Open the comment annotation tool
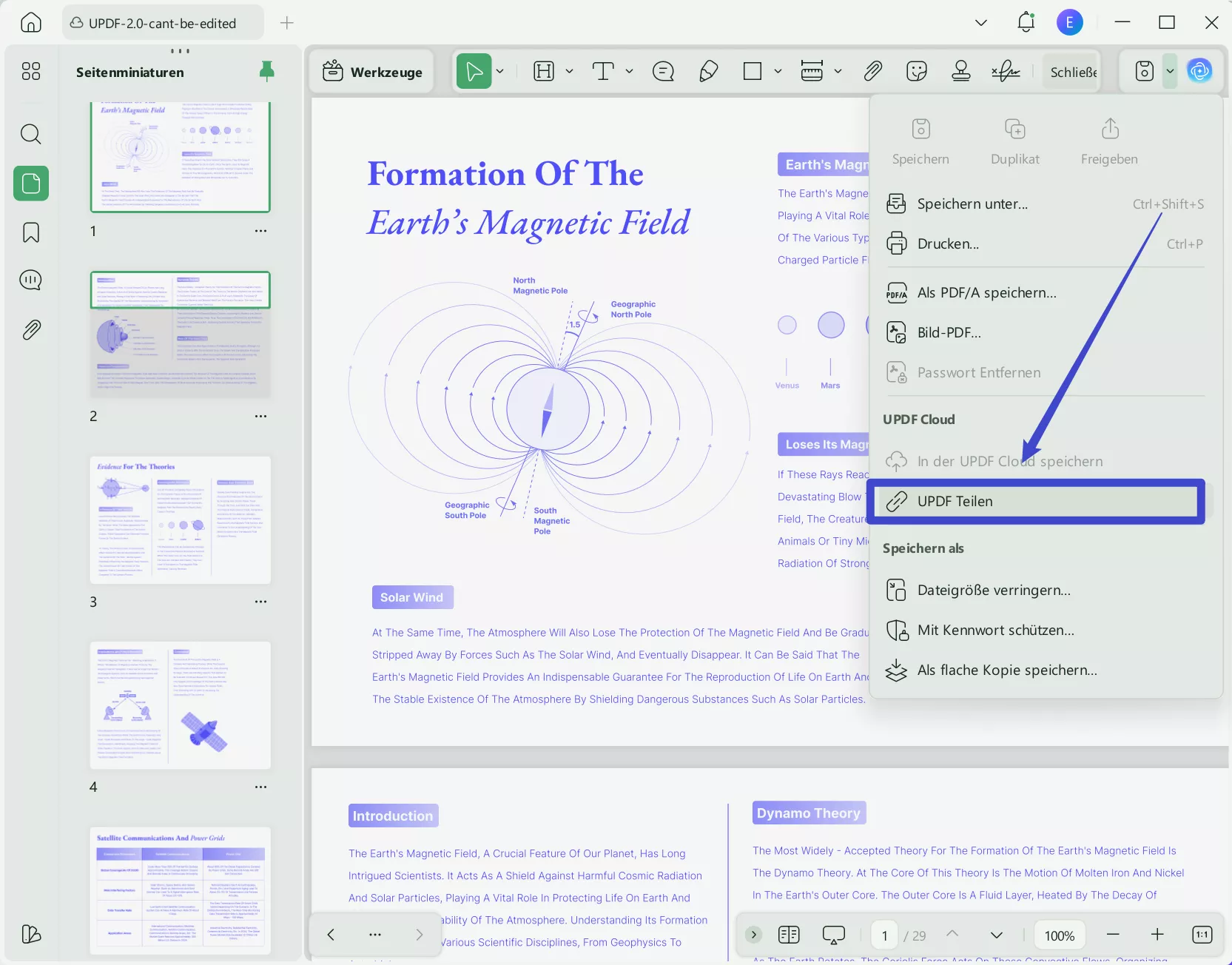 coord(663,71)
